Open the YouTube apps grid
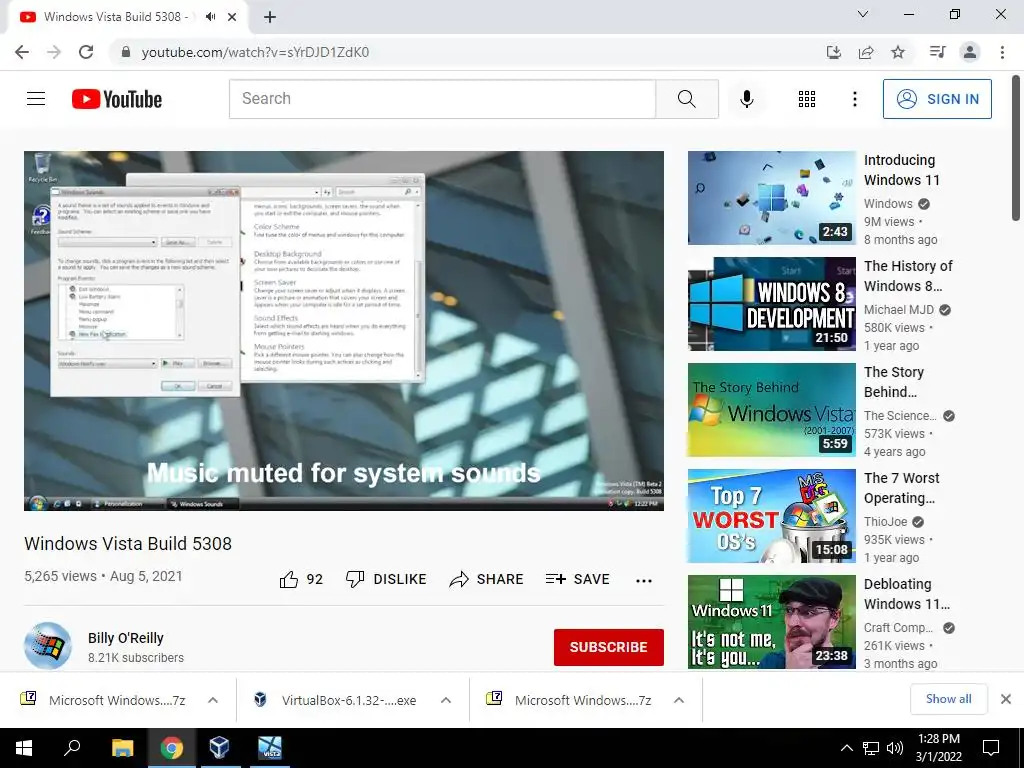 [807, 99]
